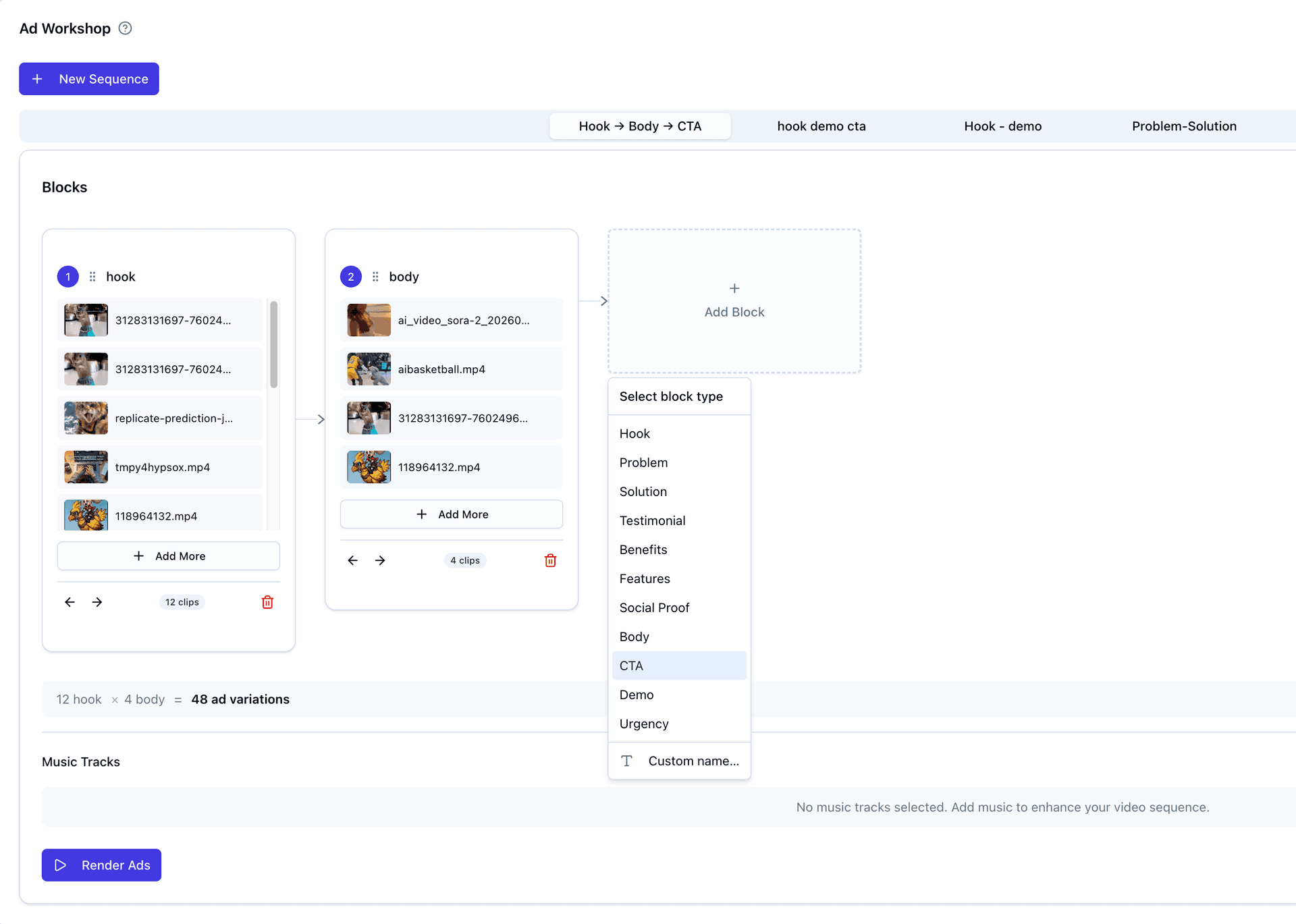Image resolution: width=1296 pixels, height=924 pixels.
Task: Click Add More in the body block
Action: click(x=452, y=514)
